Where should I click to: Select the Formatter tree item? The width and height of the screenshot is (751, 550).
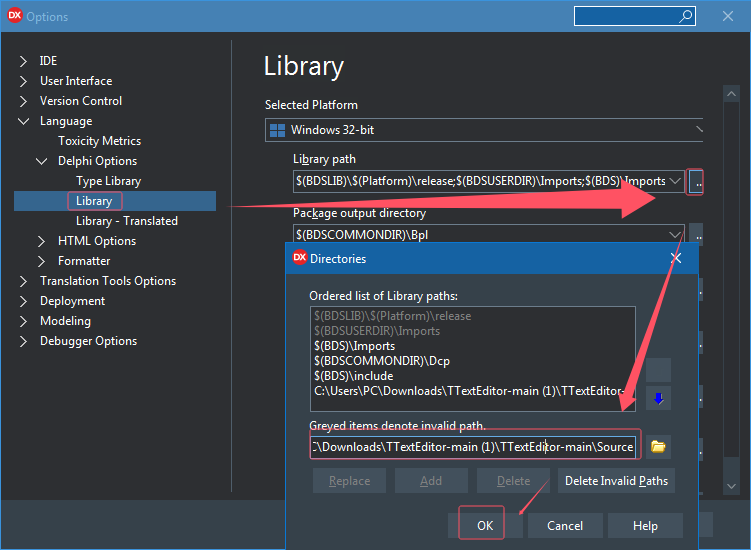[84, 261]
